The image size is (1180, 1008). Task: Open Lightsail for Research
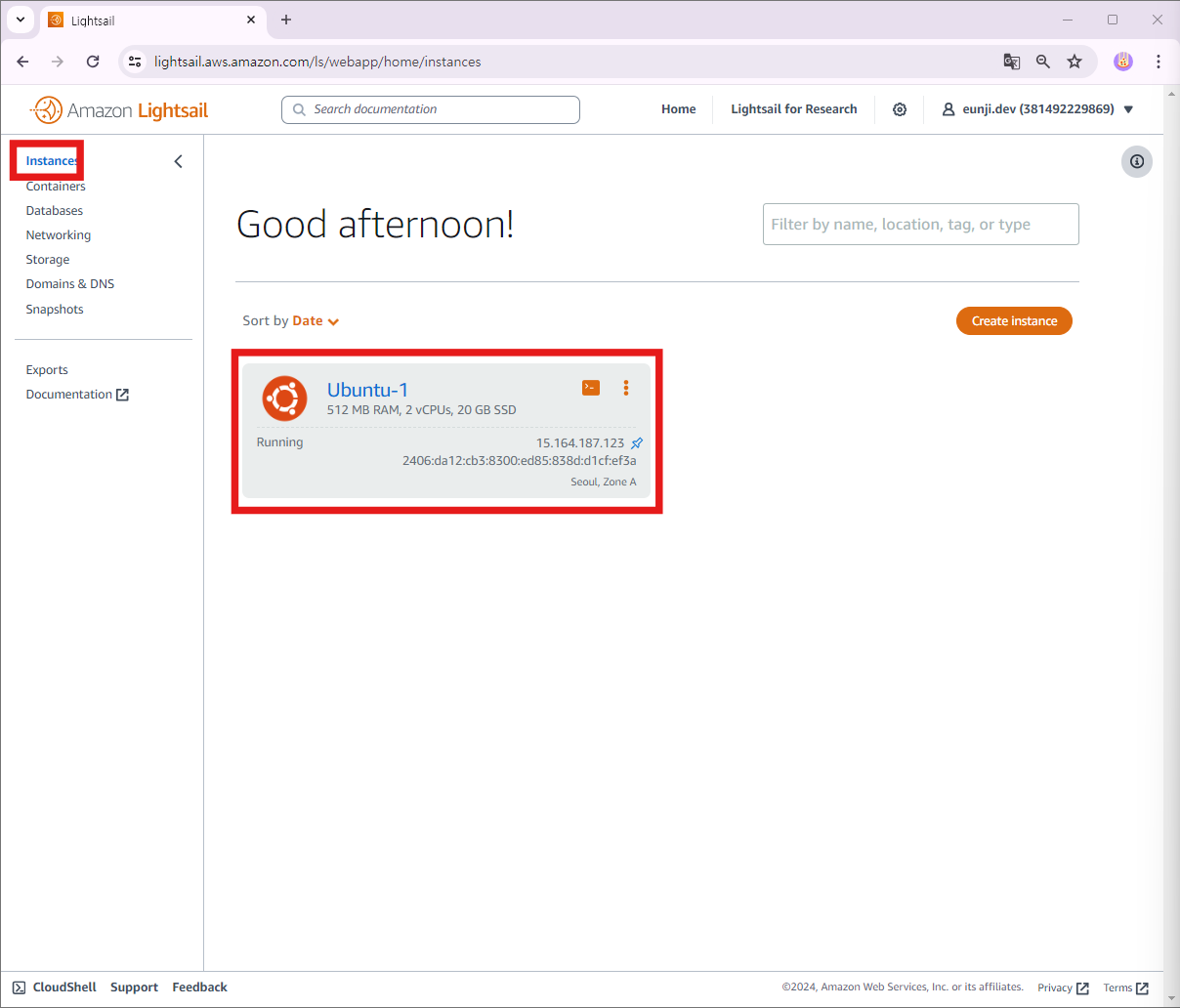point(794,109)
